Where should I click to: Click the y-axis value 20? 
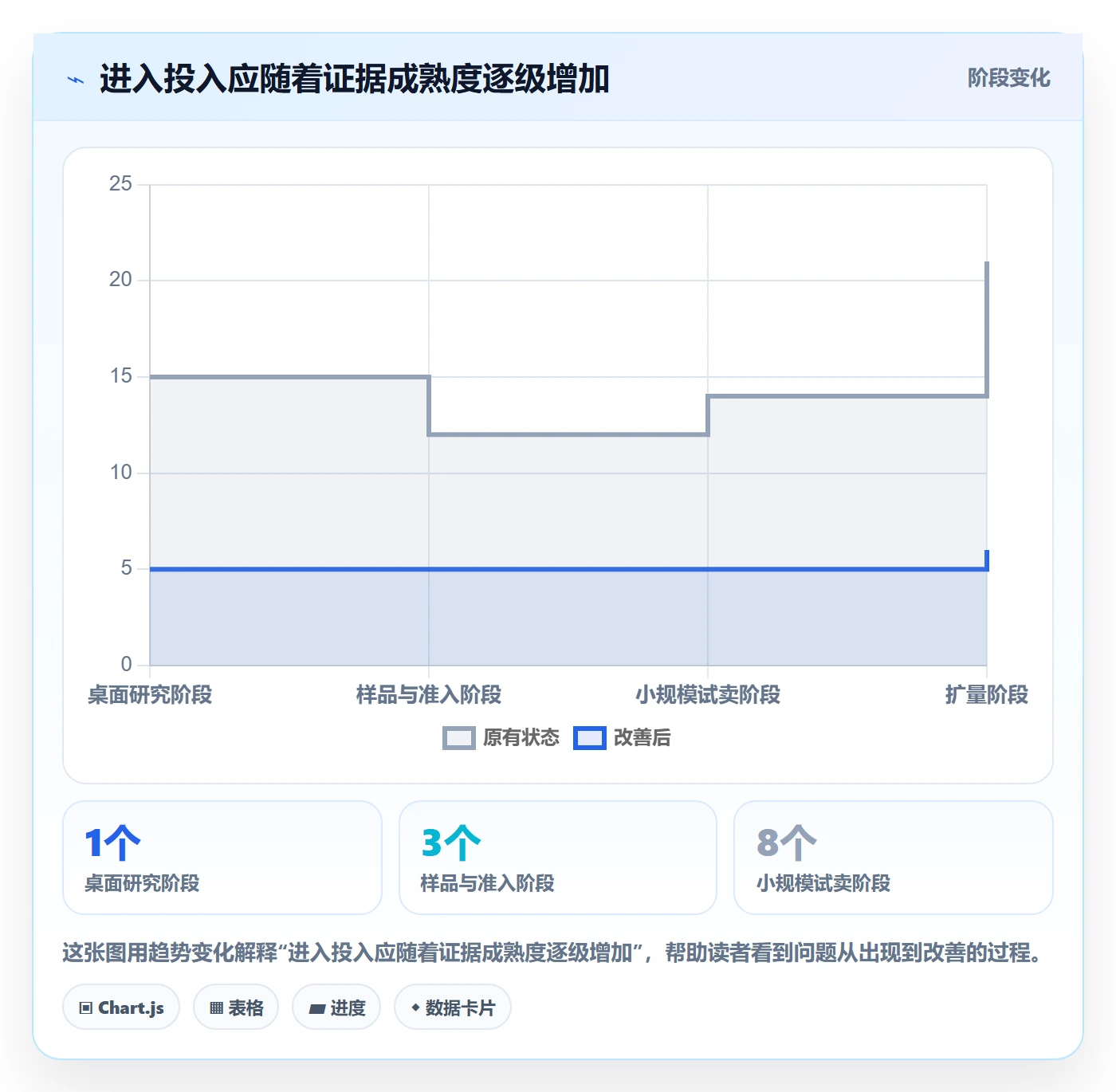tap(120, 280)
